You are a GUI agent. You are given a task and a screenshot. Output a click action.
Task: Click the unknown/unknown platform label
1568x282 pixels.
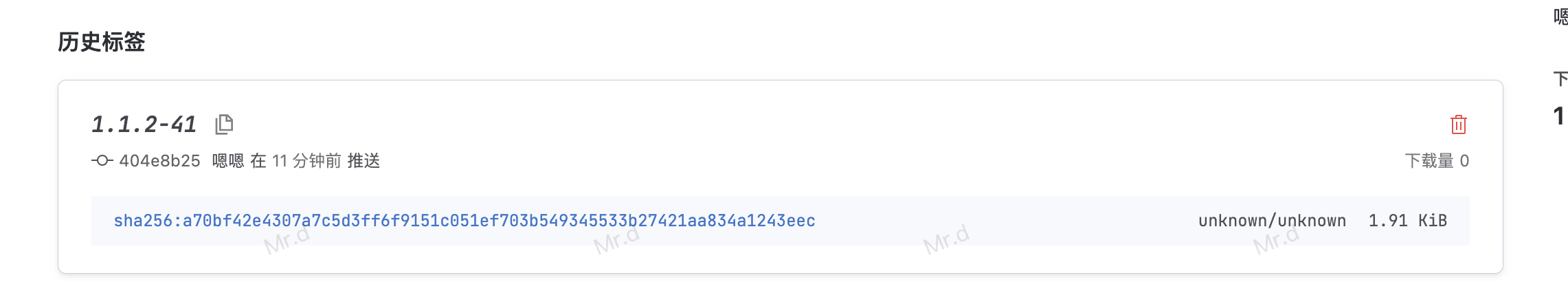(x=1272, y=221)
